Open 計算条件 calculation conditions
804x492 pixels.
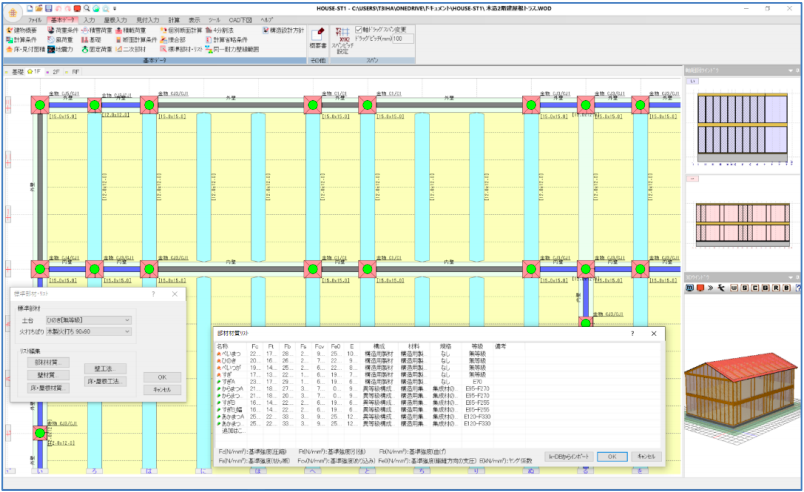(x=22, y=39)
